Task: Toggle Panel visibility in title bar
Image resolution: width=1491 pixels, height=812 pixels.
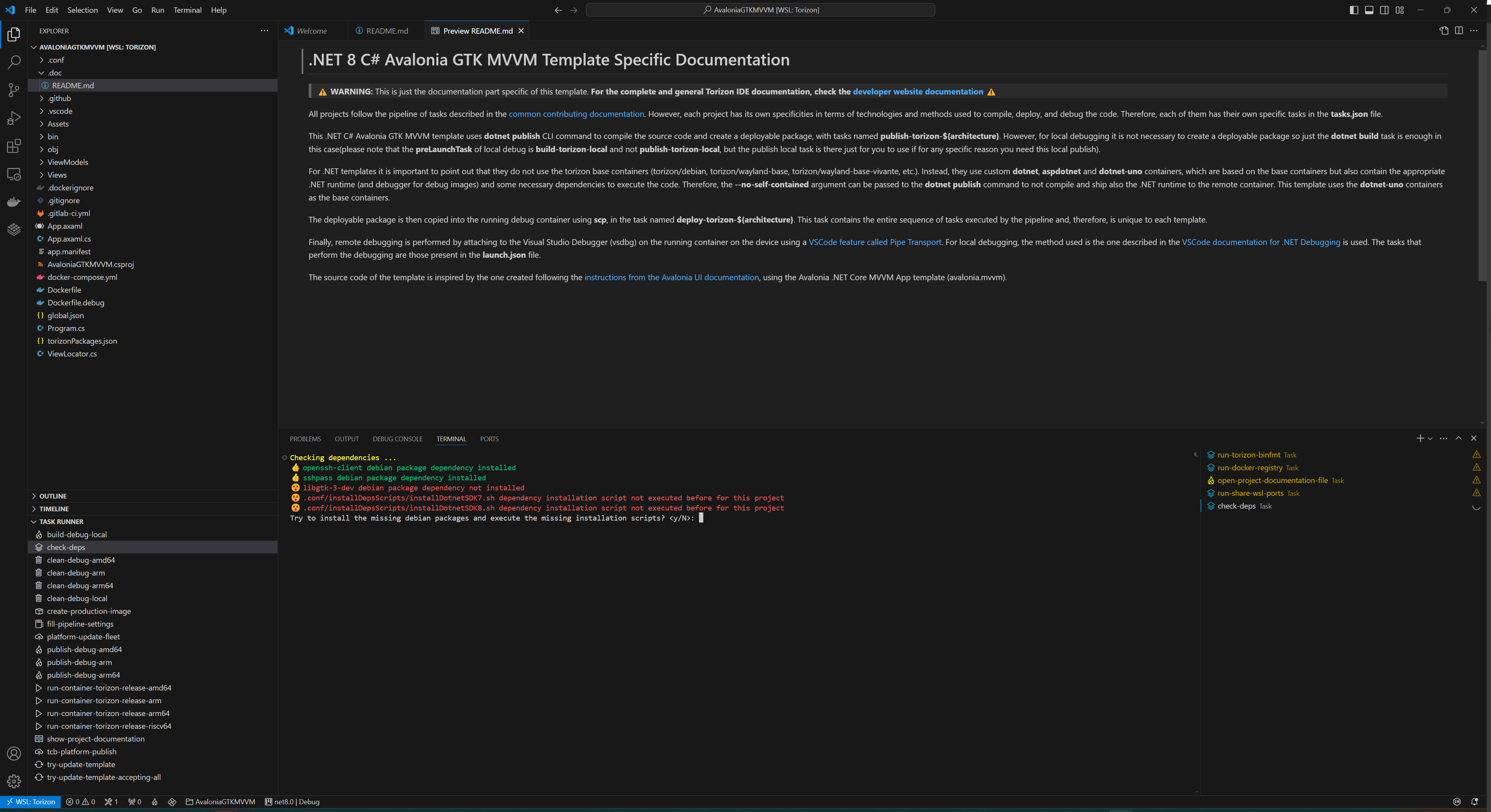Action: point(1369,10)
